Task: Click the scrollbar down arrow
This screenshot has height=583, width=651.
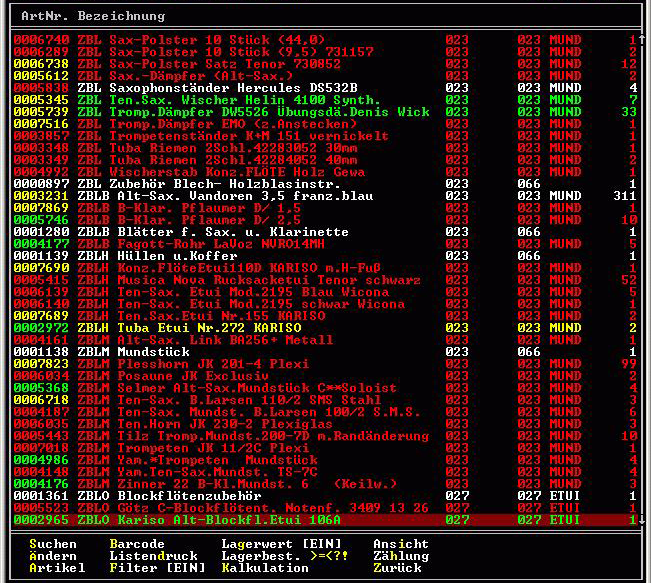Action: [642, 519]
